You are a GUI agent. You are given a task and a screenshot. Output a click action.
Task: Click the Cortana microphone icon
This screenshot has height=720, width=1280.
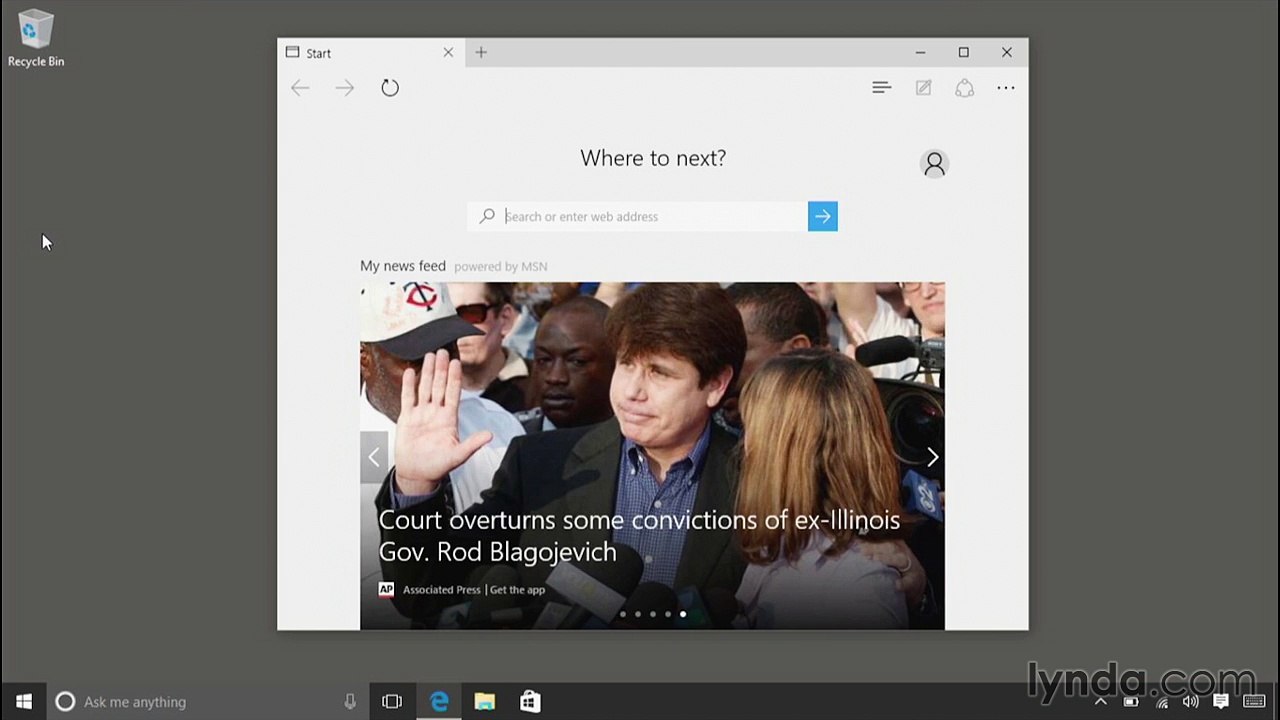click(350, 702)
